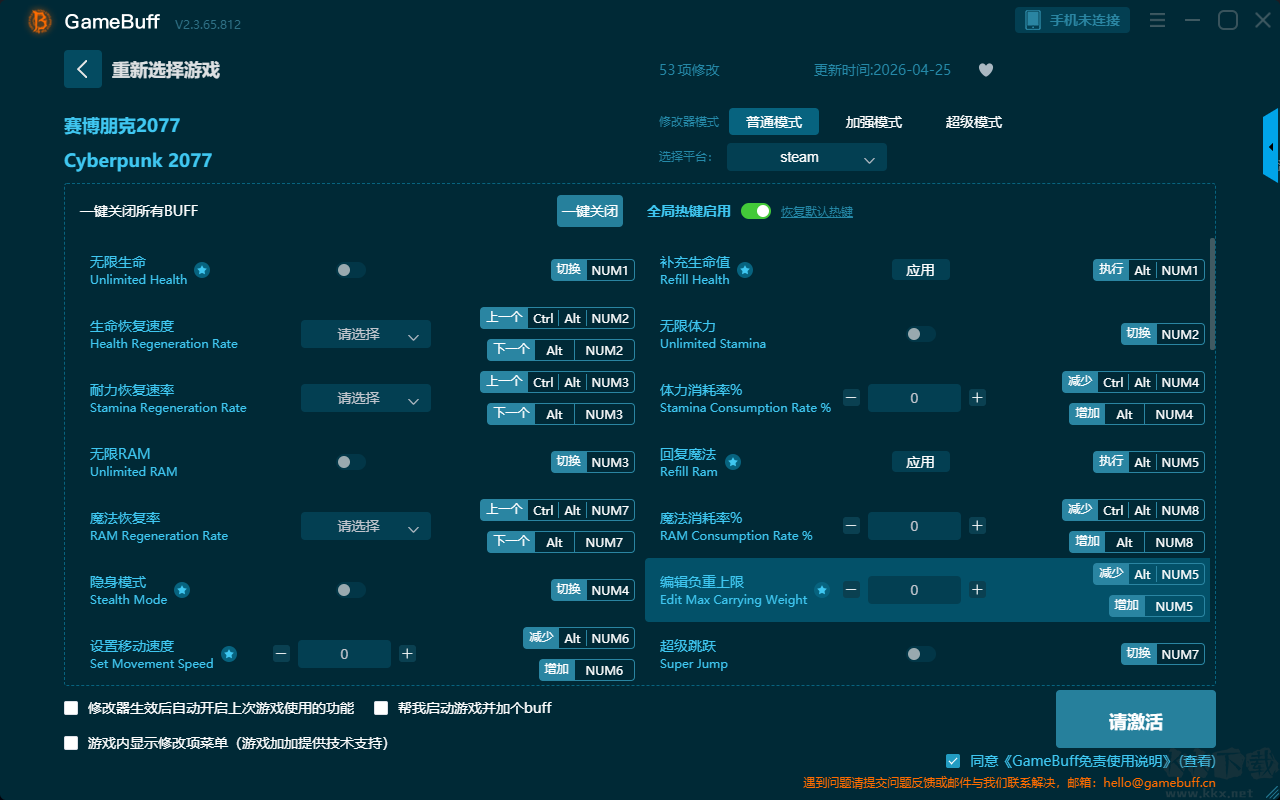The image size is (1280, 800).
Task: Click the Cyberpunk 2077 title text
Action: (x=138, y=161)
